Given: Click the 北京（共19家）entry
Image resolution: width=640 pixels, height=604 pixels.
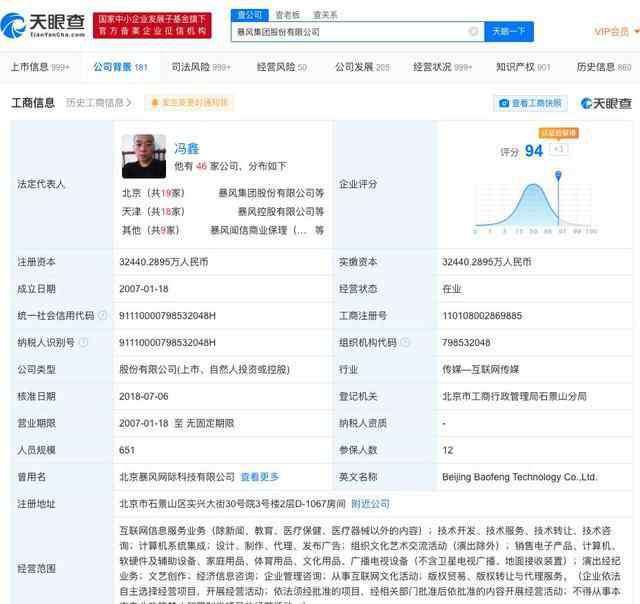Looking at the screenshot, I should [x=153, y=193].
